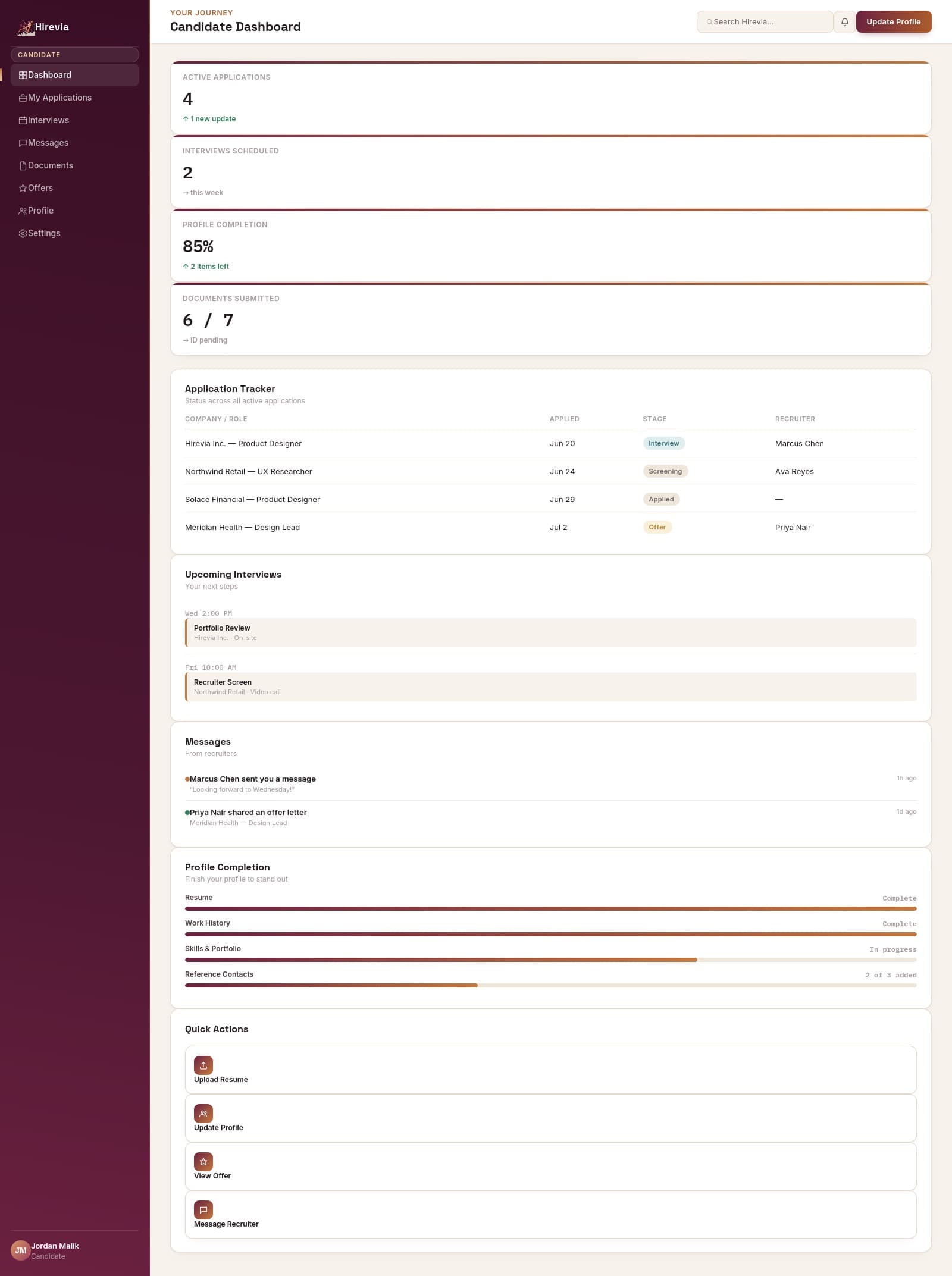Go to Settings in the sidebar
Screen dimensions: 952x1276
(x=75, y=233)
